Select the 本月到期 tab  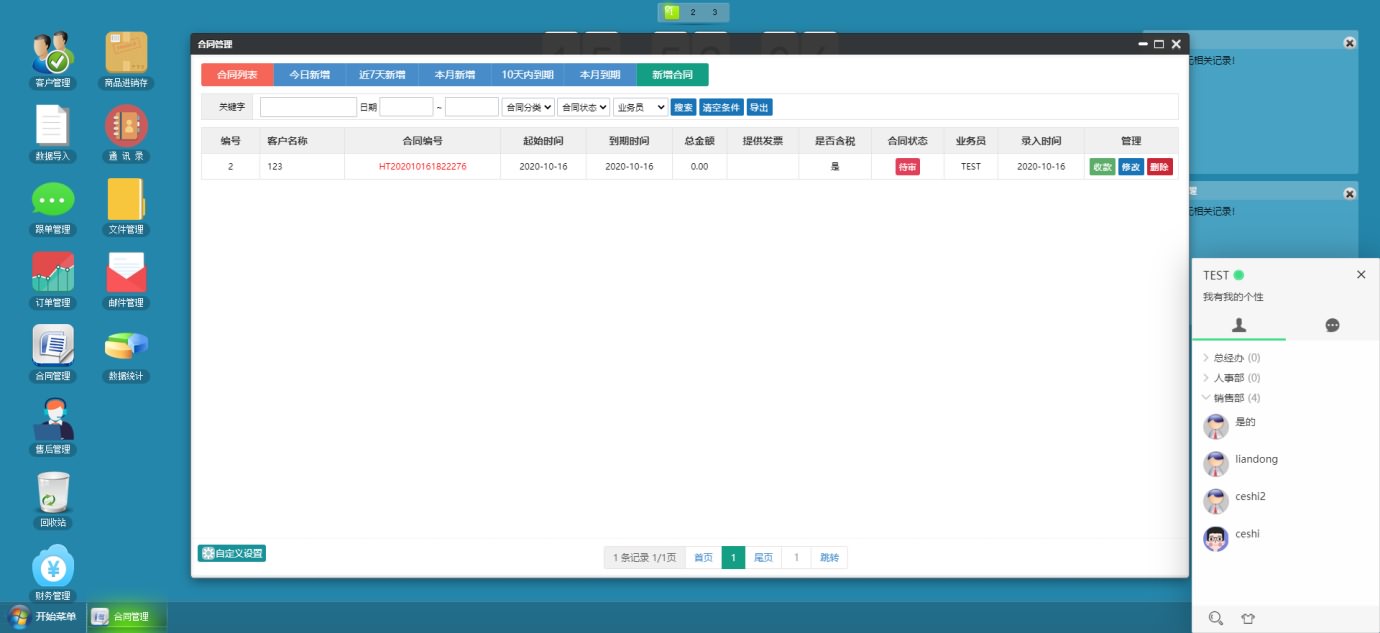tap(600, 75)
